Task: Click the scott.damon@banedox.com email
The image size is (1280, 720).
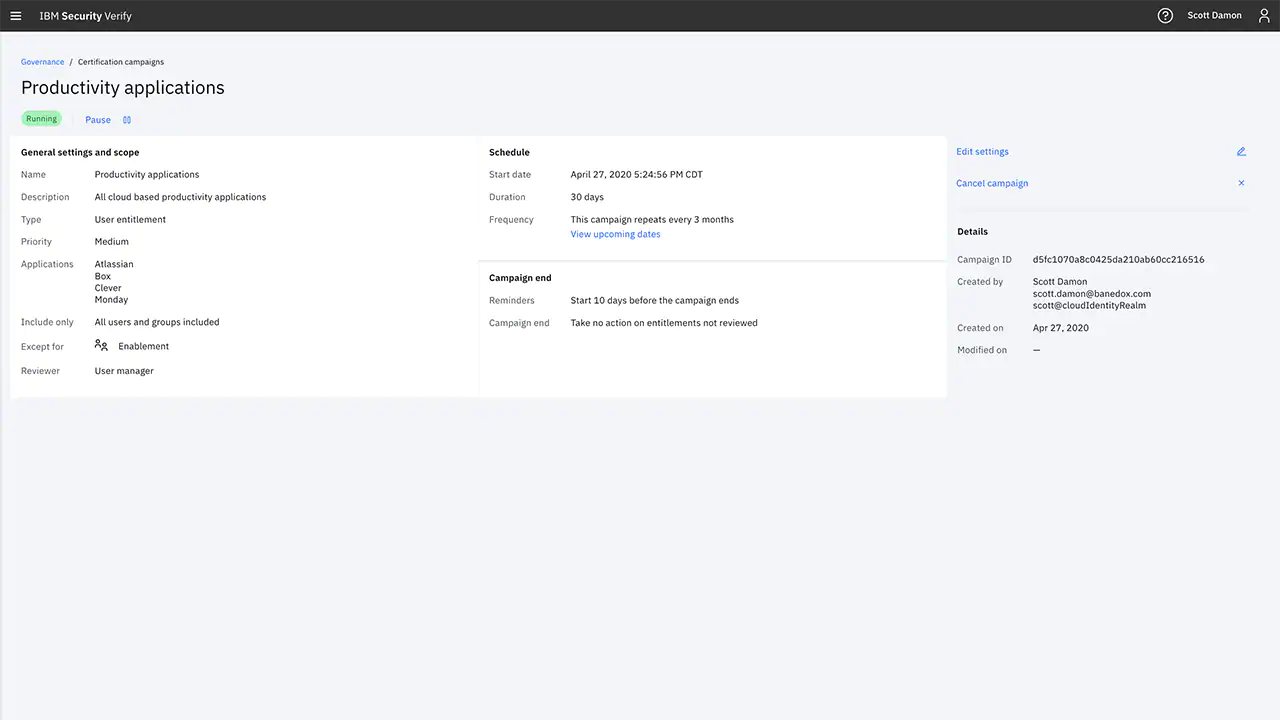Action: [1092, 294]
